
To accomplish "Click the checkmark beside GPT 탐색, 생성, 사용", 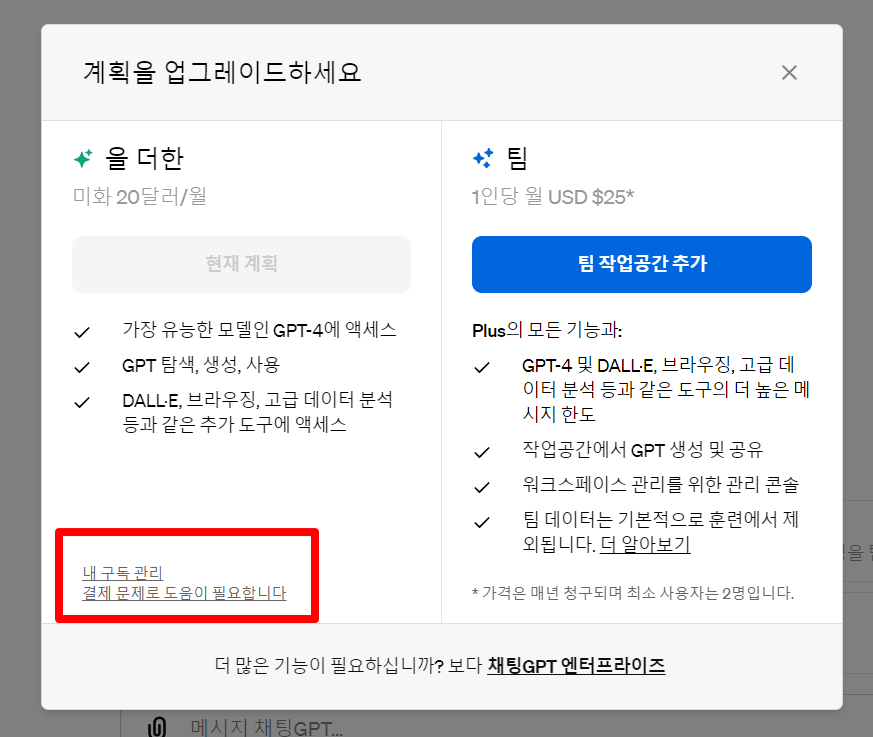I will (82, 367).
